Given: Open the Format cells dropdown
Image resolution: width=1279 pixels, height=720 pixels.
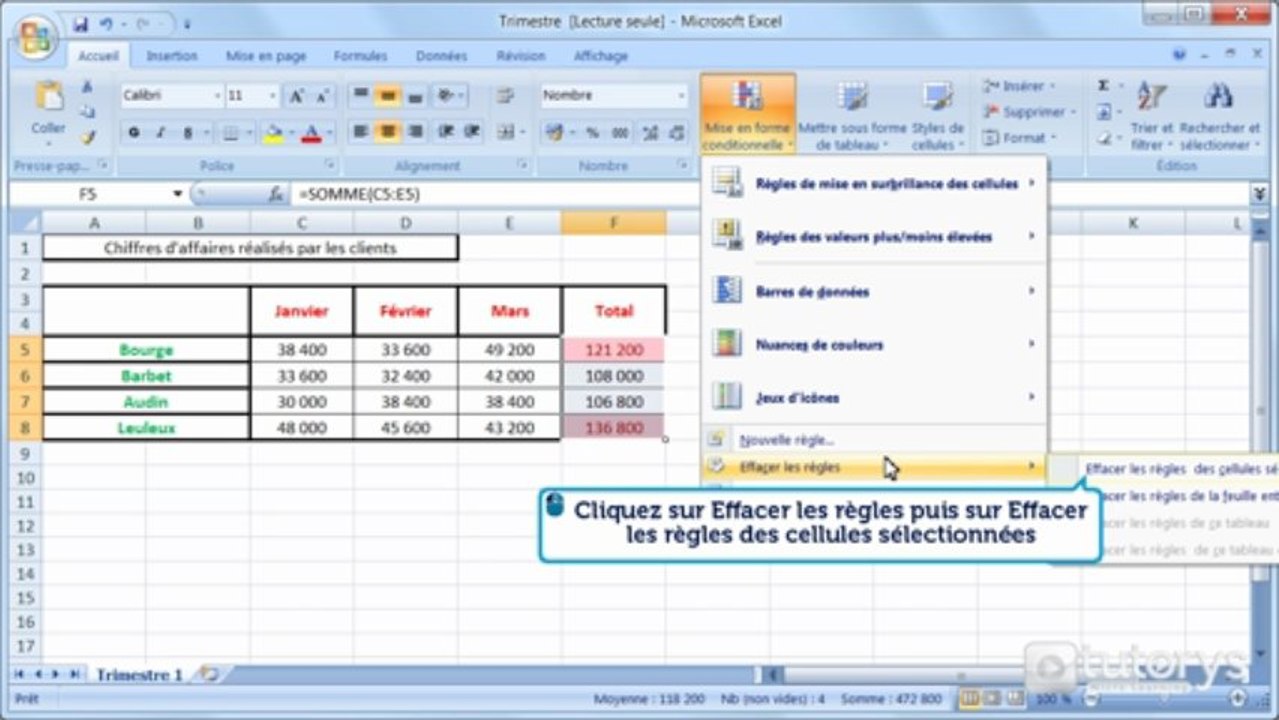Looking at the screenshot, I should point(1018,138).
